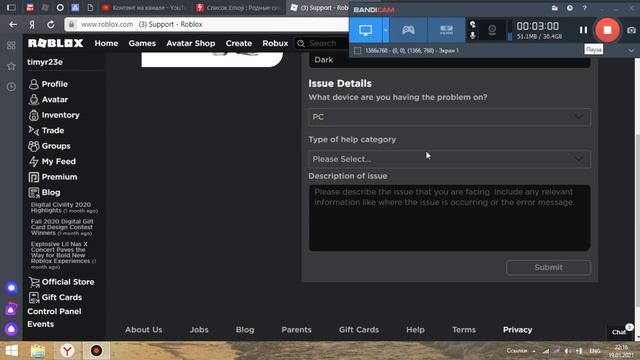Image resolution: width=640 pixels, height=360 pixels.
Task: Click the Roblox logo
Action: coord(56,43)
